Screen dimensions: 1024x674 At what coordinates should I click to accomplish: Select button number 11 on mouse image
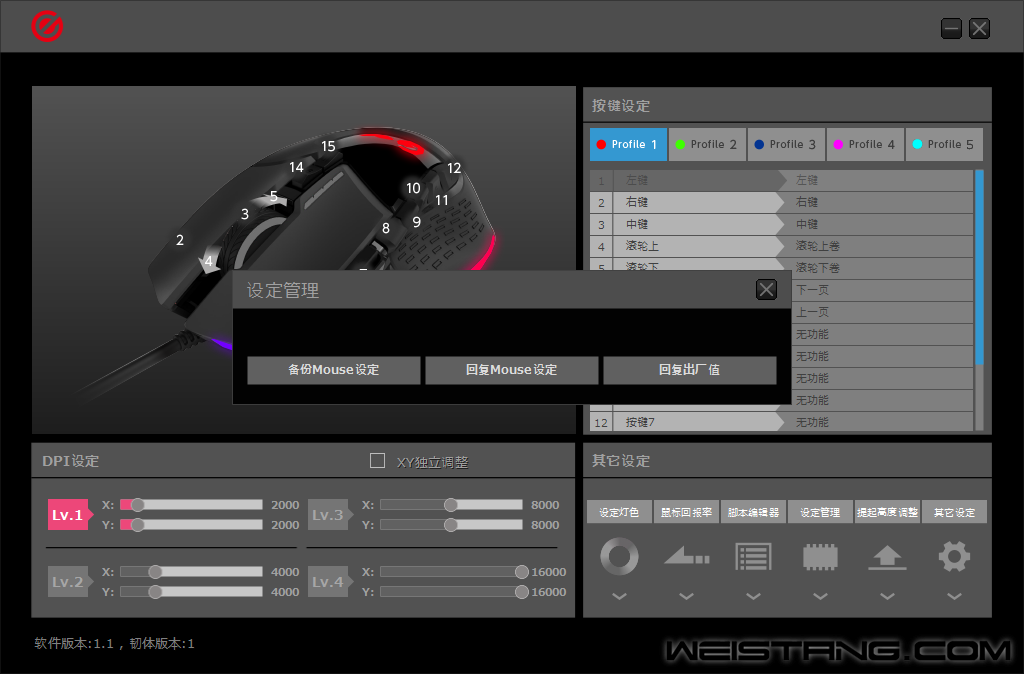442,200
